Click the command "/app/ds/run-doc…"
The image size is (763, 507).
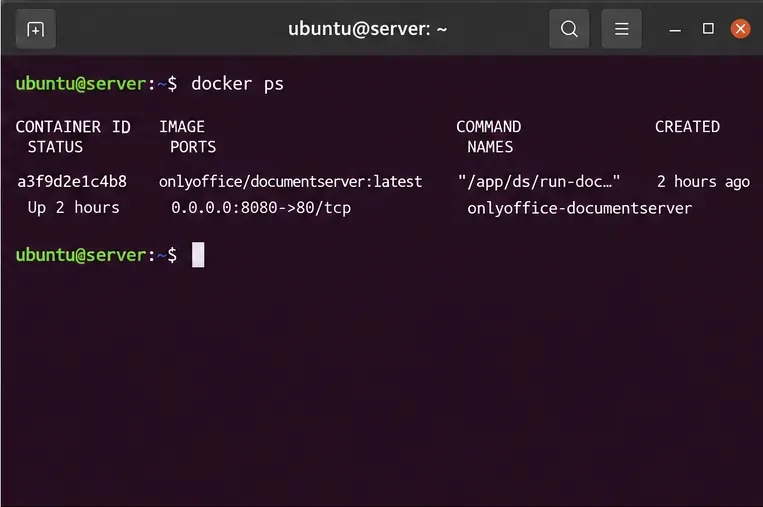coord(539,181)
